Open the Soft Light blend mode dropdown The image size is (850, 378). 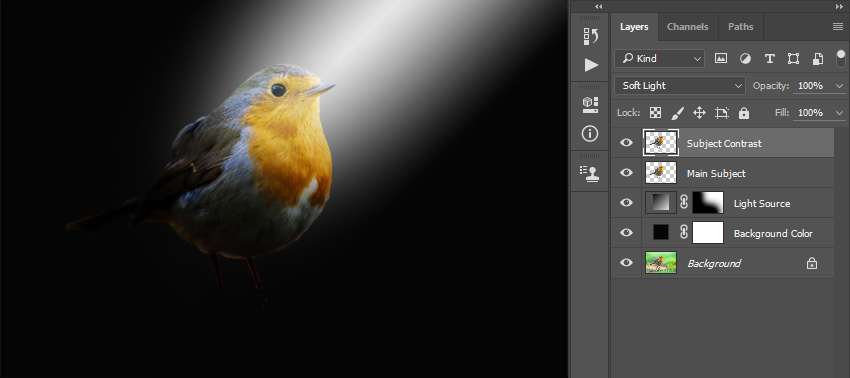point(680,86)
